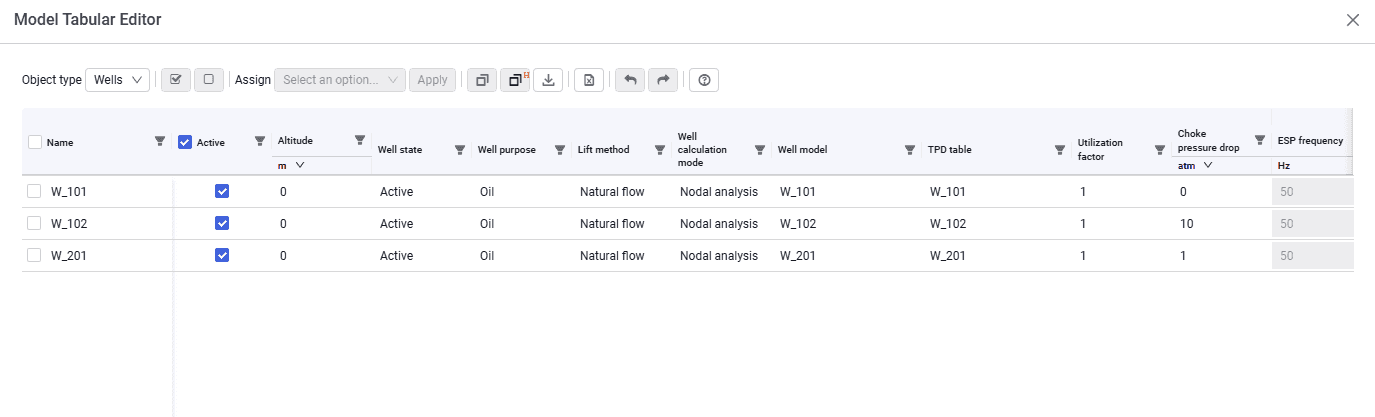The height and width of the screenshot is (417, 1375).
Task: Click the Well state cell of W_101
Action: [x=422, y=191]
